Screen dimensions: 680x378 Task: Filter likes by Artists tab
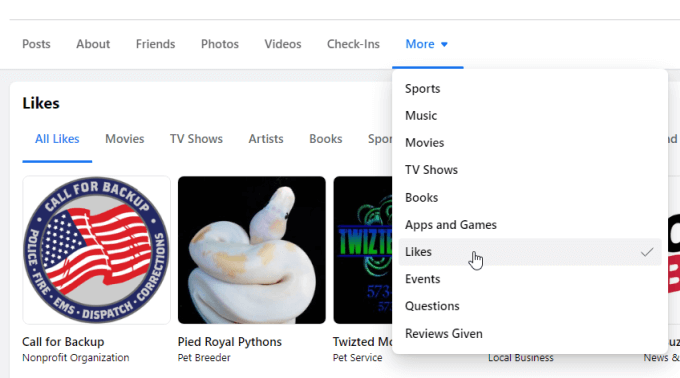coord(266,139)
